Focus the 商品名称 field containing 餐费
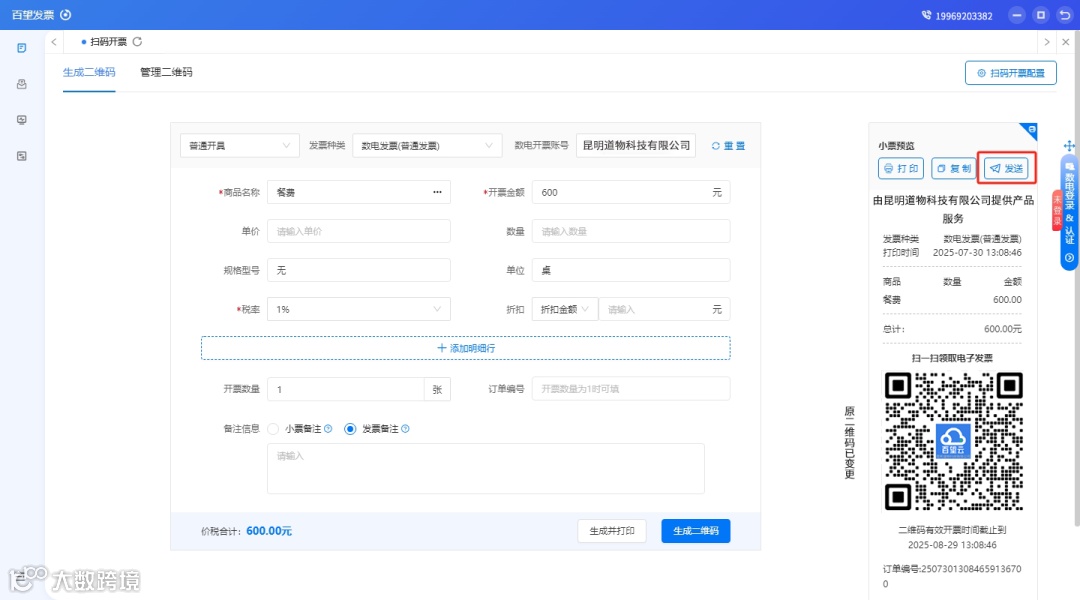The image size is (1080, 600). (359, 192)
